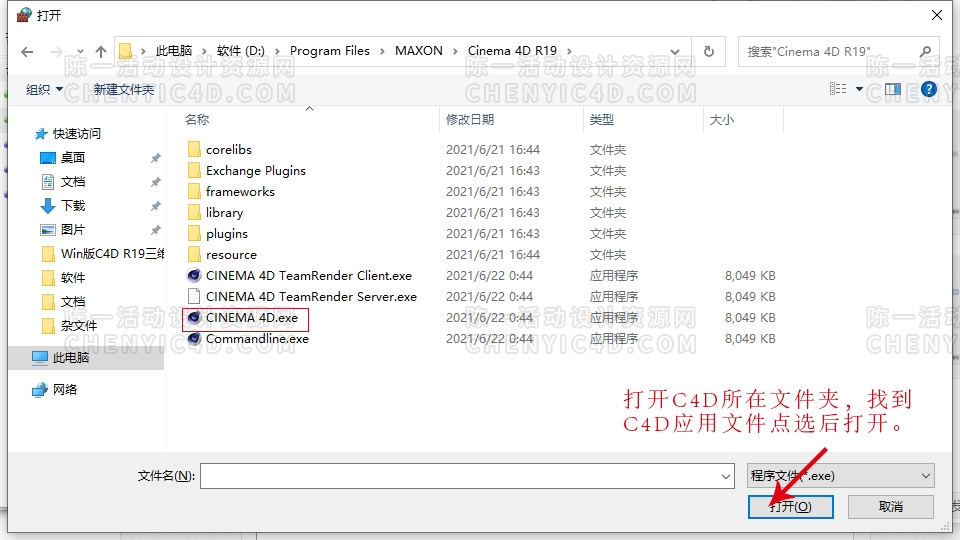This screenshot has width=960, height=540.
Task: Expand the chevron after MAXON breadcrumb
Action: (x=455, y=51)
